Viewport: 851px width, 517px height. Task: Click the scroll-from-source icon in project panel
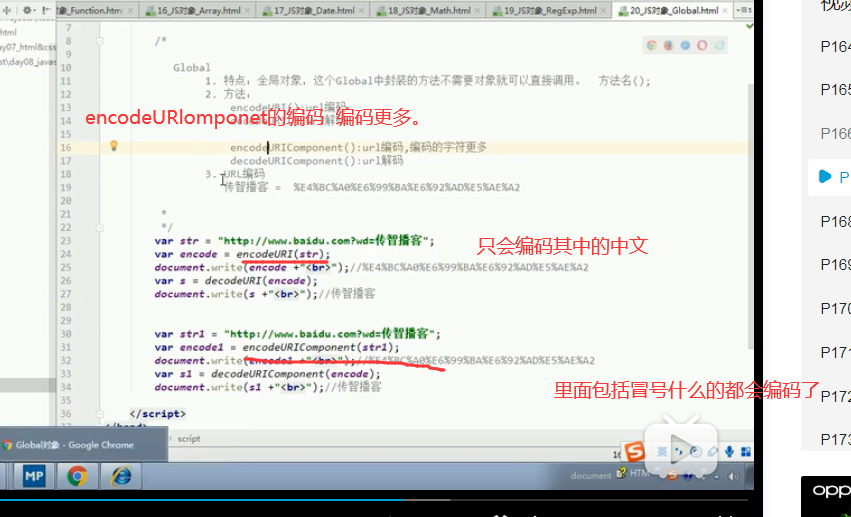7,10
